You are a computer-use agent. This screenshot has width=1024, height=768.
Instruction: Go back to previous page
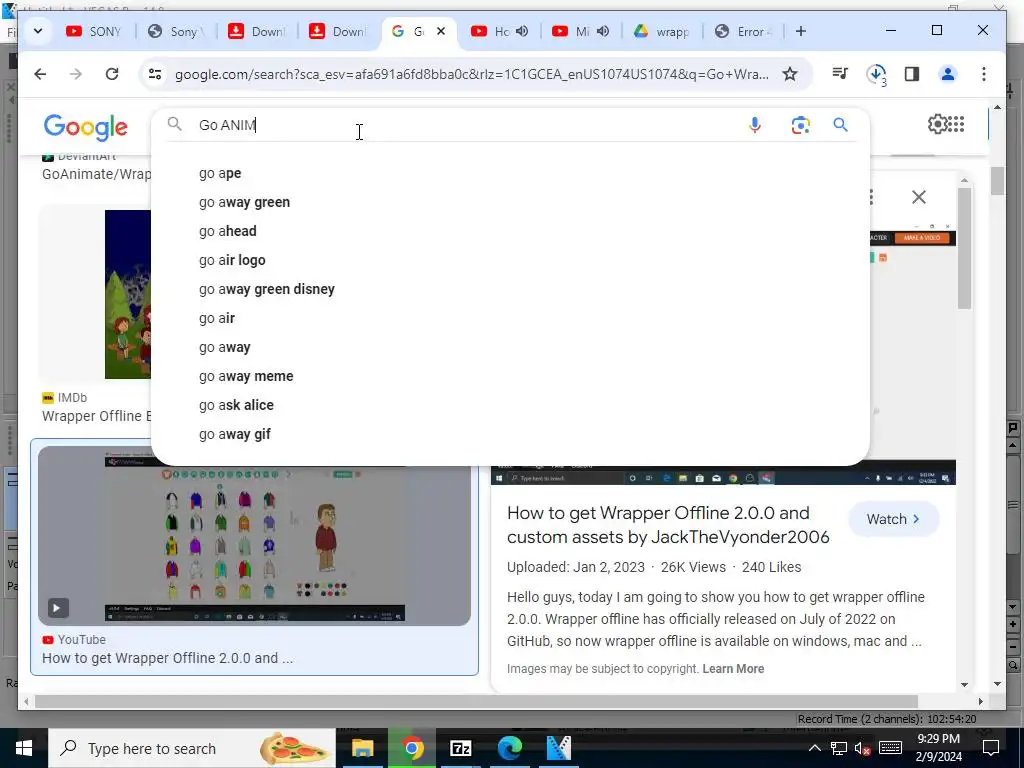click(40, 74)
